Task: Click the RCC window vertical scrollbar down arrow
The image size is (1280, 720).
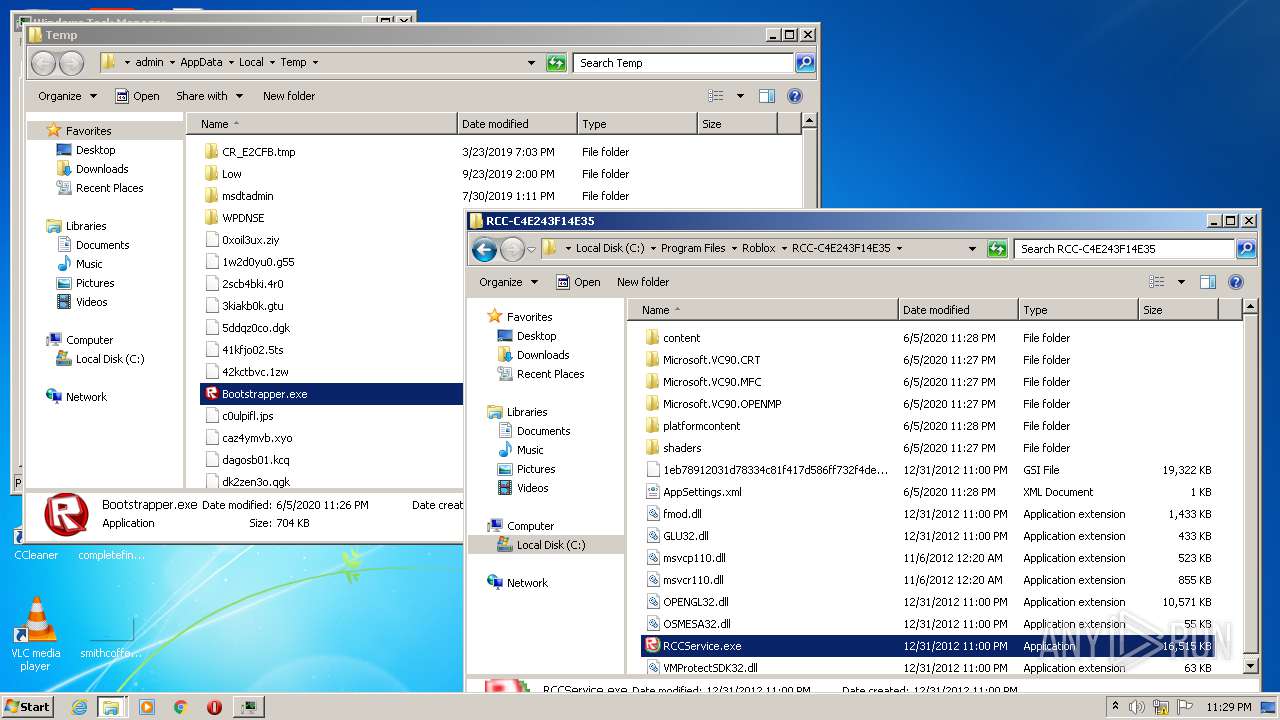Action: [x=1250, y=666]
